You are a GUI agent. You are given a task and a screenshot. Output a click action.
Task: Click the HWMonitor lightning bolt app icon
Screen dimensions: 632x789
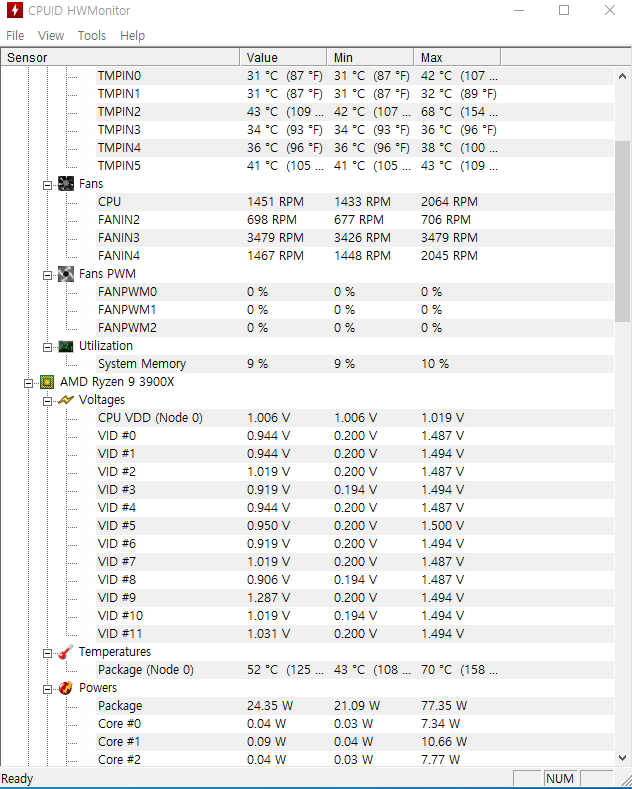tap(15, 11)
